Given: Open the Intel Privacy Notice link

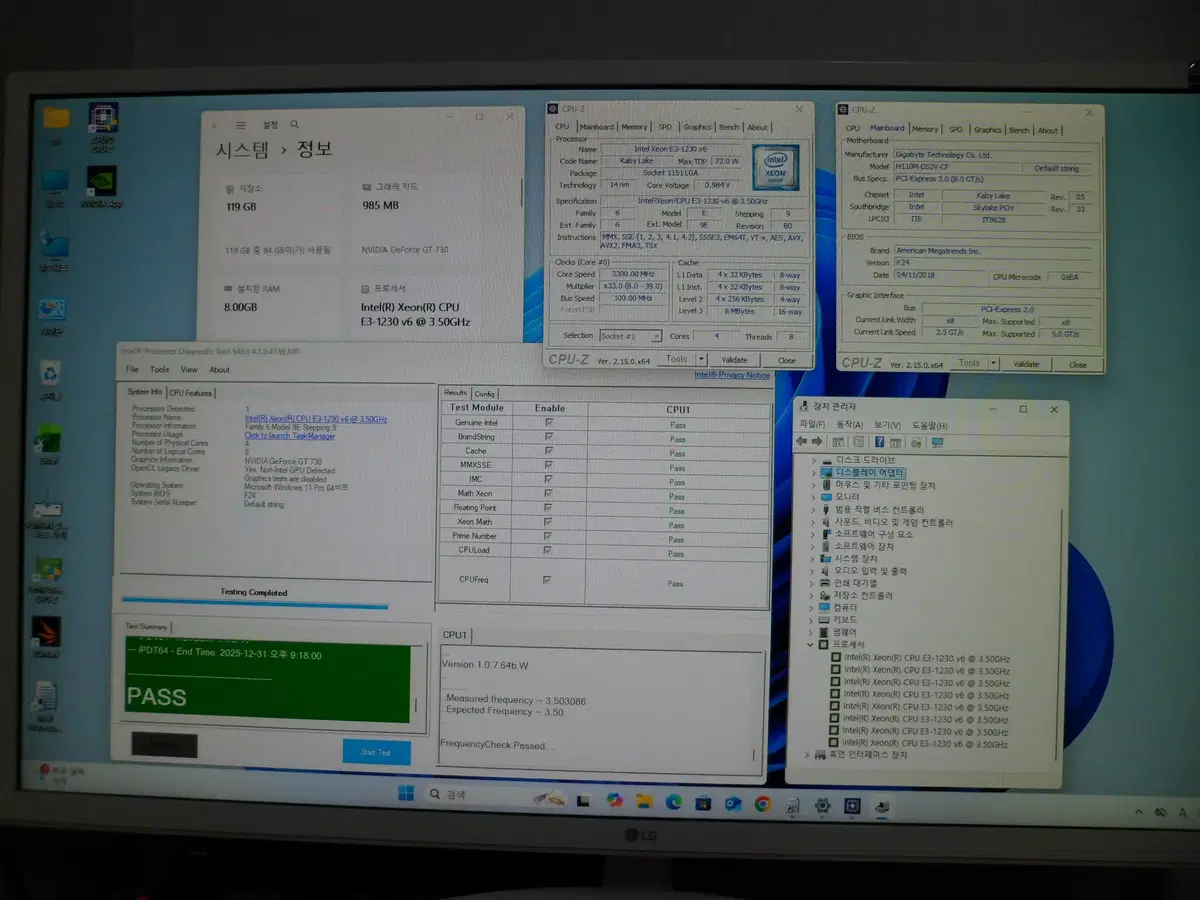Looking at the screenshot, I should click(732, 375).
